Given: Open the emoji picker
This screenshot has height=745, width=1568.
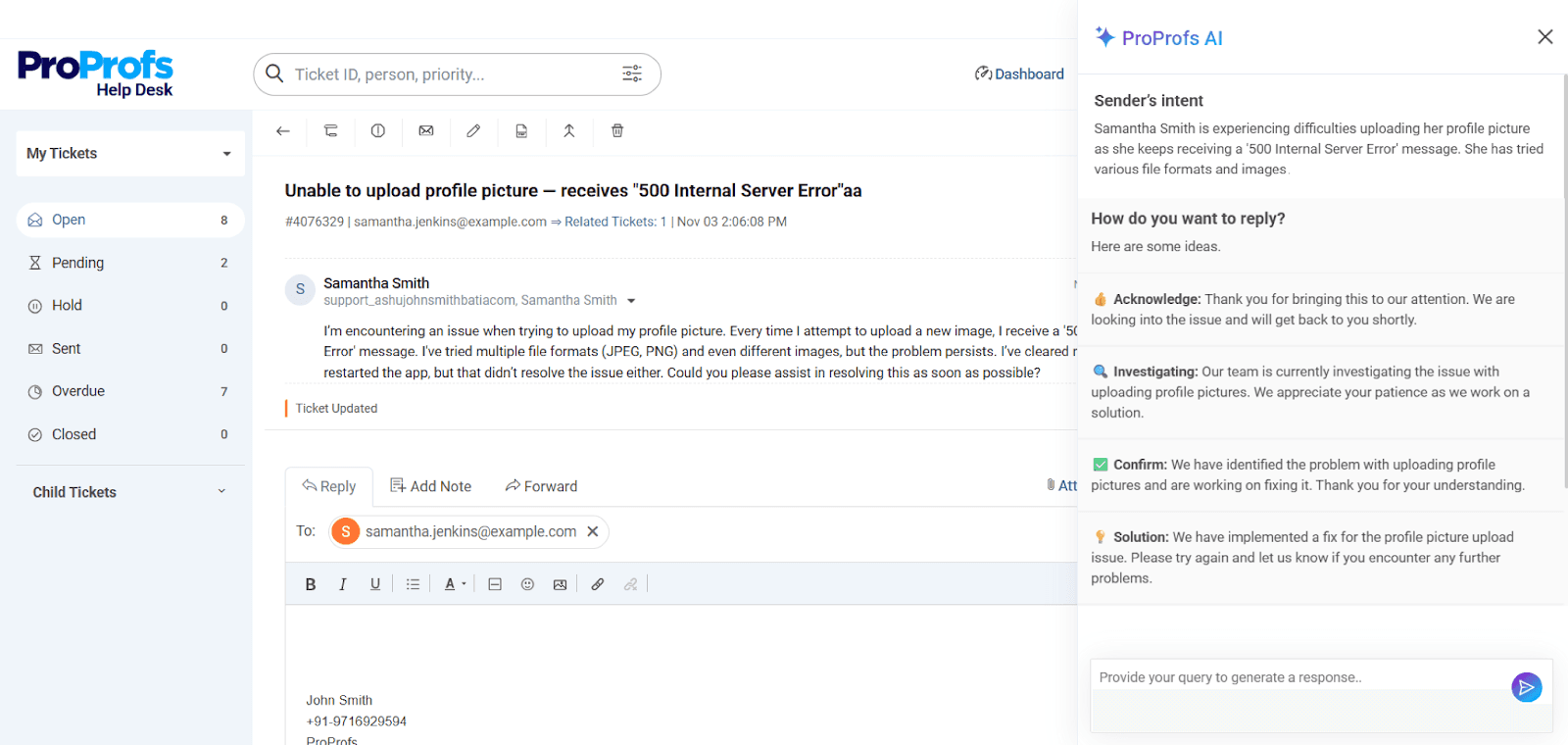Looking at the screenshot, I should click(527, 584).
